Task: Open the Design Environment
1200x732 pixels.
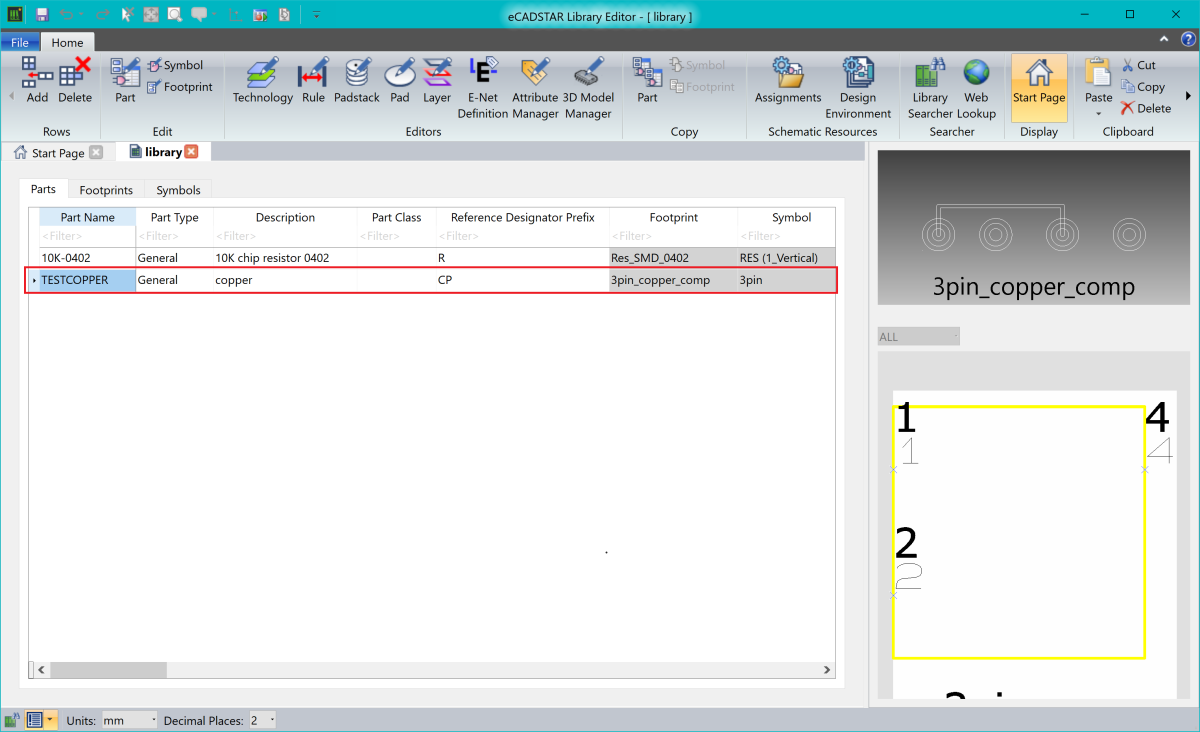Action: click(858, 88)
